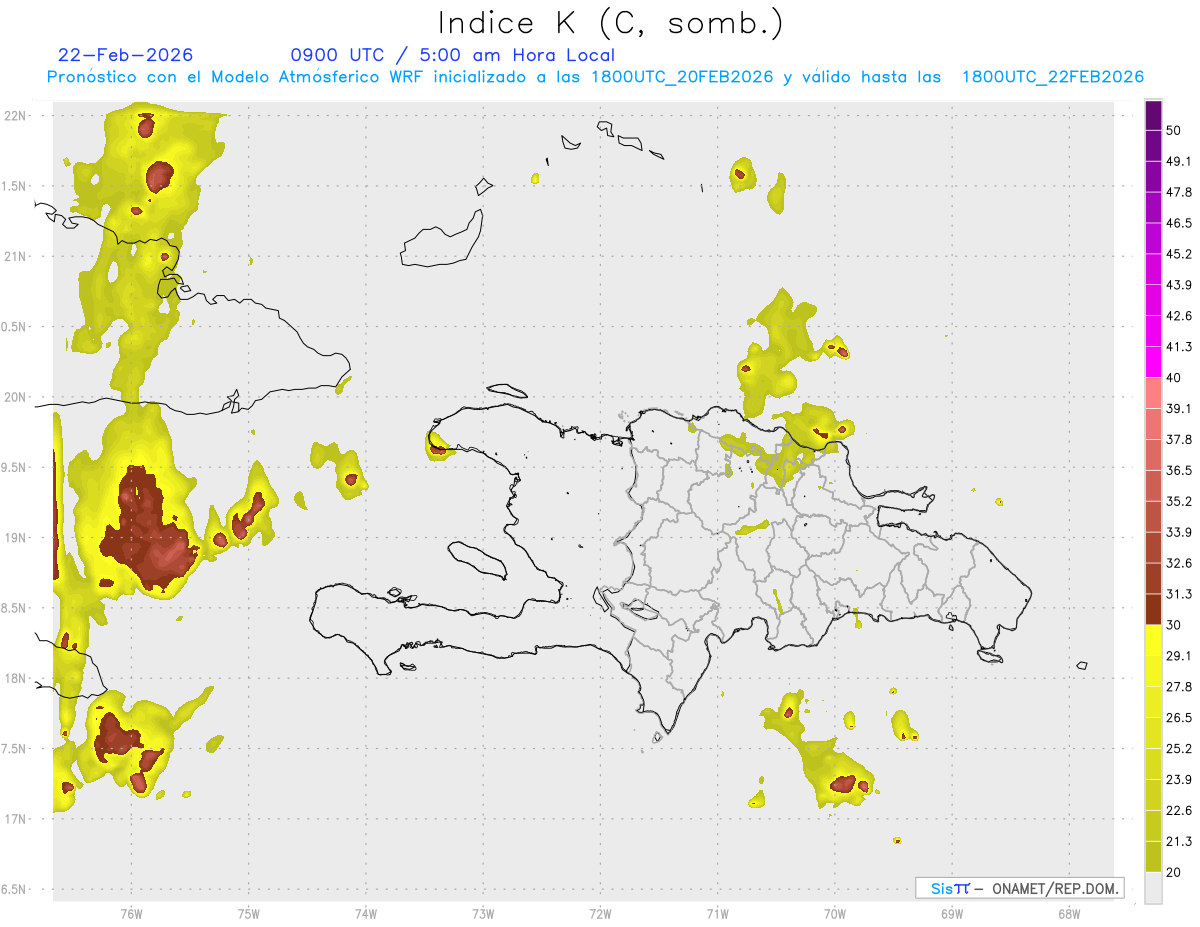Click the "46.5" color scale value
The height and width of the screenshot is (927, 1200).
(1179, 223)
